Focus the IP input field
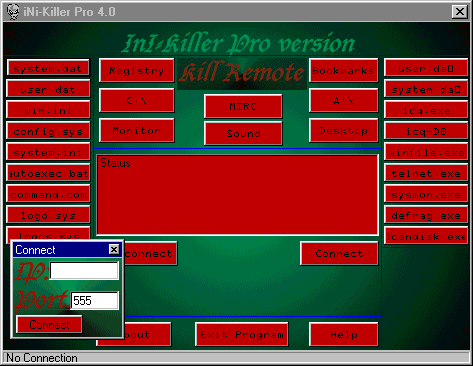473x366 pixels. [84, 270]
